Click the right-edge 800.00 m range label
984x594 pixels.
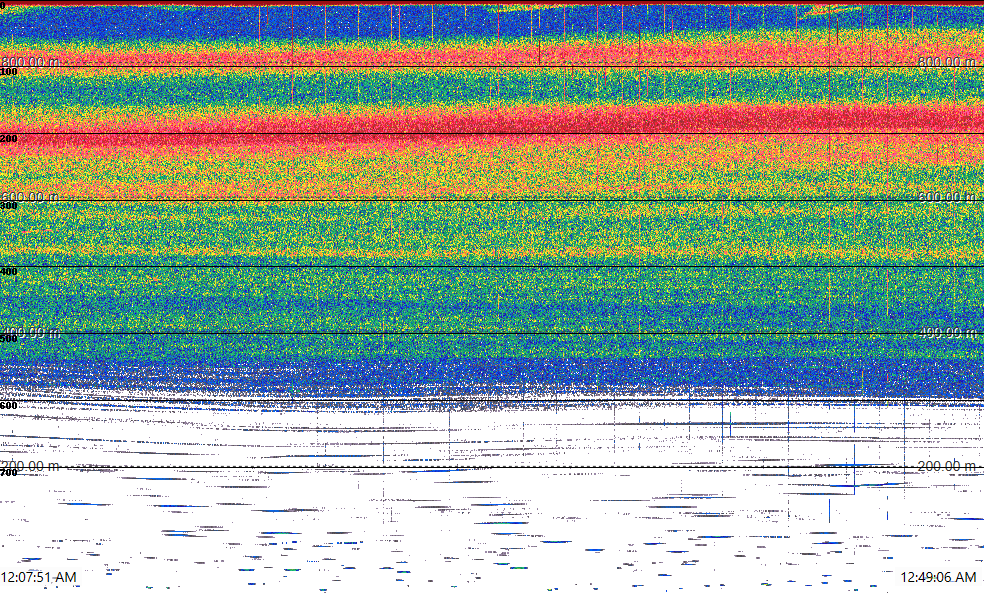[x=947, y=61]
